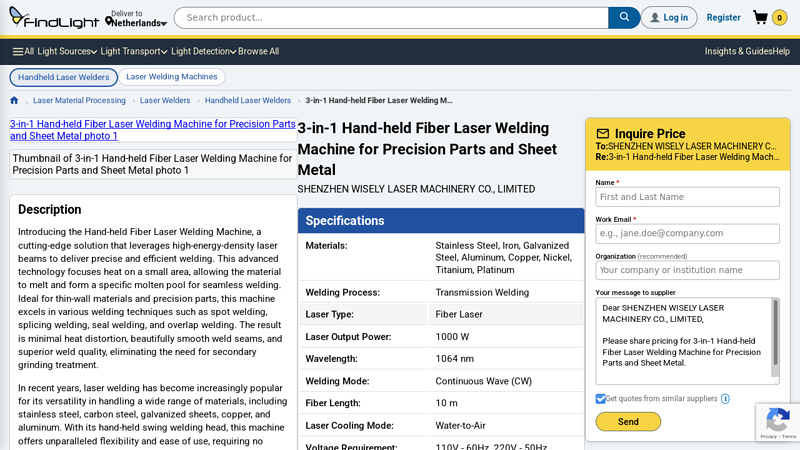
Task: Expand the Light Sources menu
Action: (67, 51)
